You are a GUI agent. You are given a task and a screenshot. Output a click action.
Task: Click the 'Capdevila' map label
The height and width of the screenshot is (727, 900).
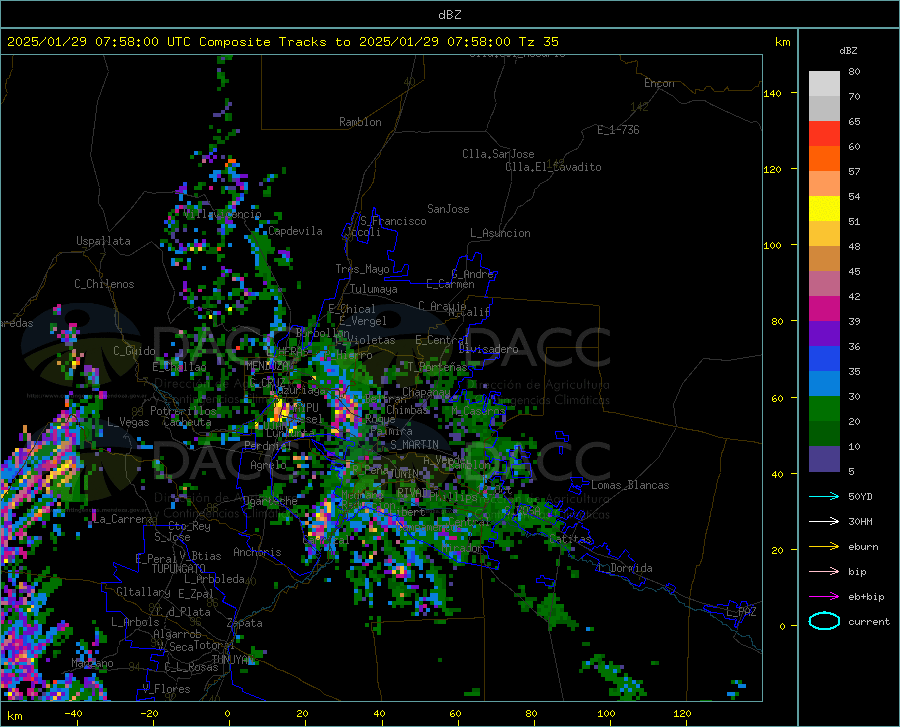[295, 231]
